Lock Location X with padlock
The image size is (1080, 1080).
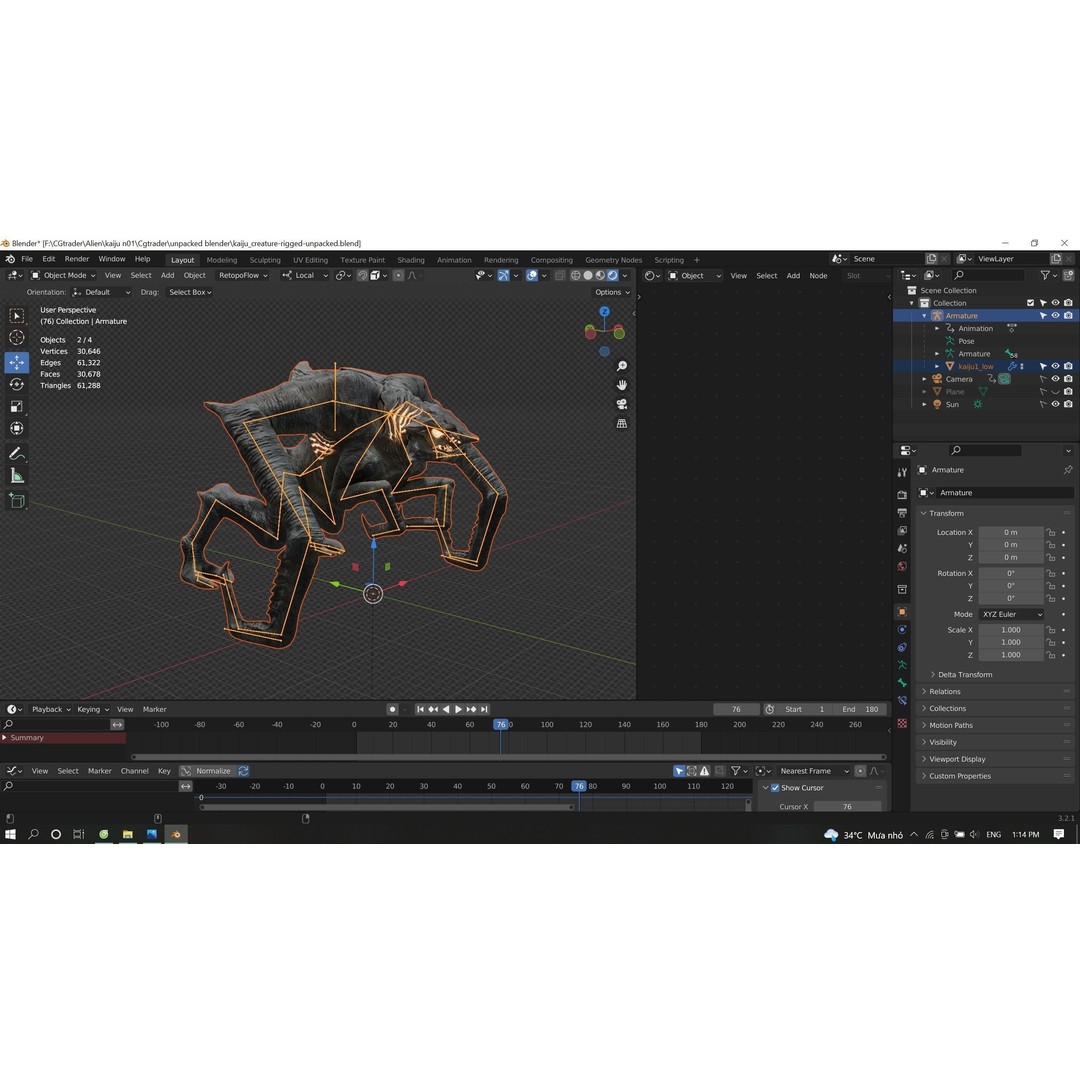click(1050, 532)
